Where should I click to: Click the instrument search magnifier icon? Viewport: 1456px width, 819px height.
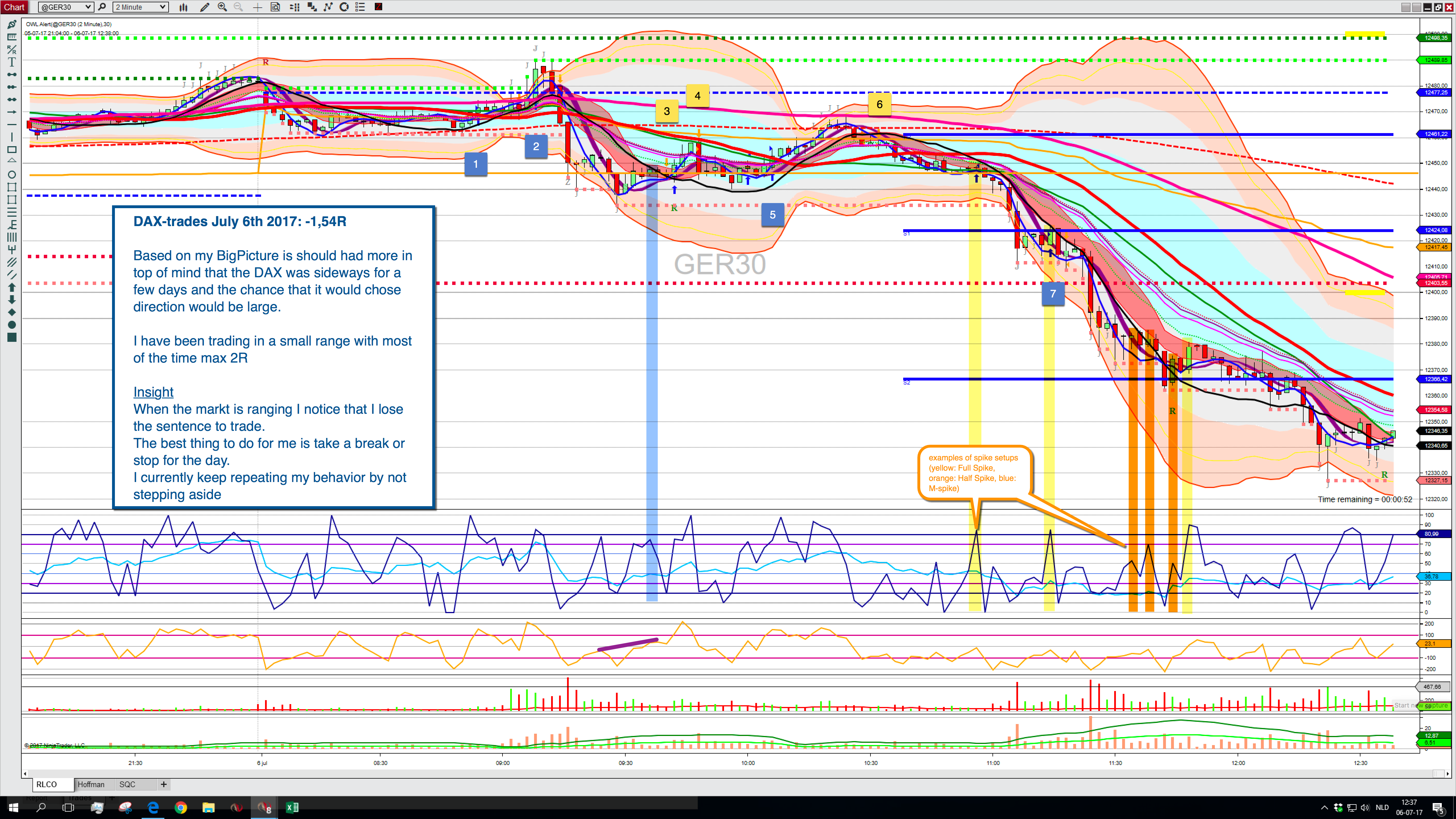102,7
